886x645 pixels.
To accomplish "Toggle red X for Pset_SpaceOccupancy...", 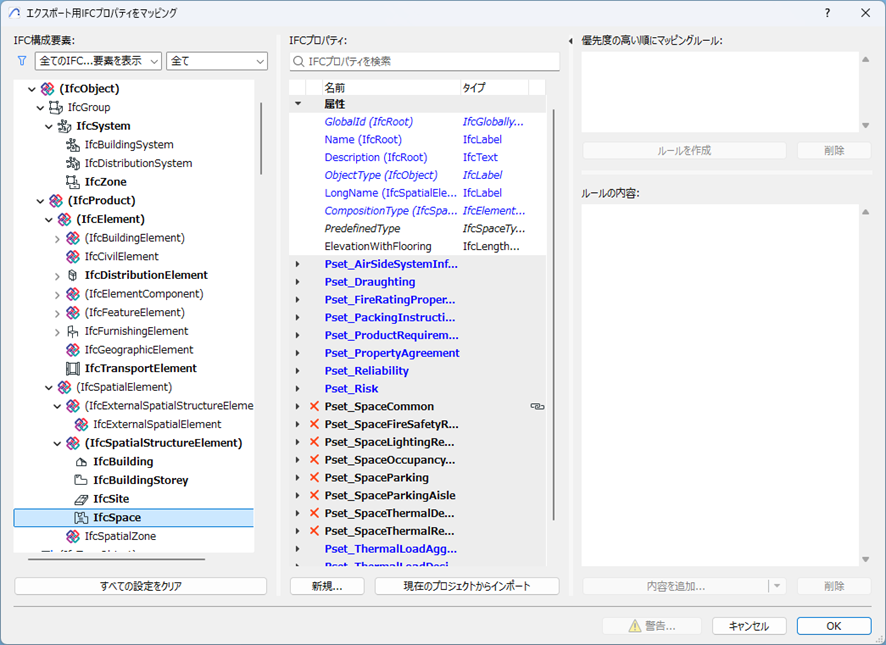I will [x=314, y=460].
